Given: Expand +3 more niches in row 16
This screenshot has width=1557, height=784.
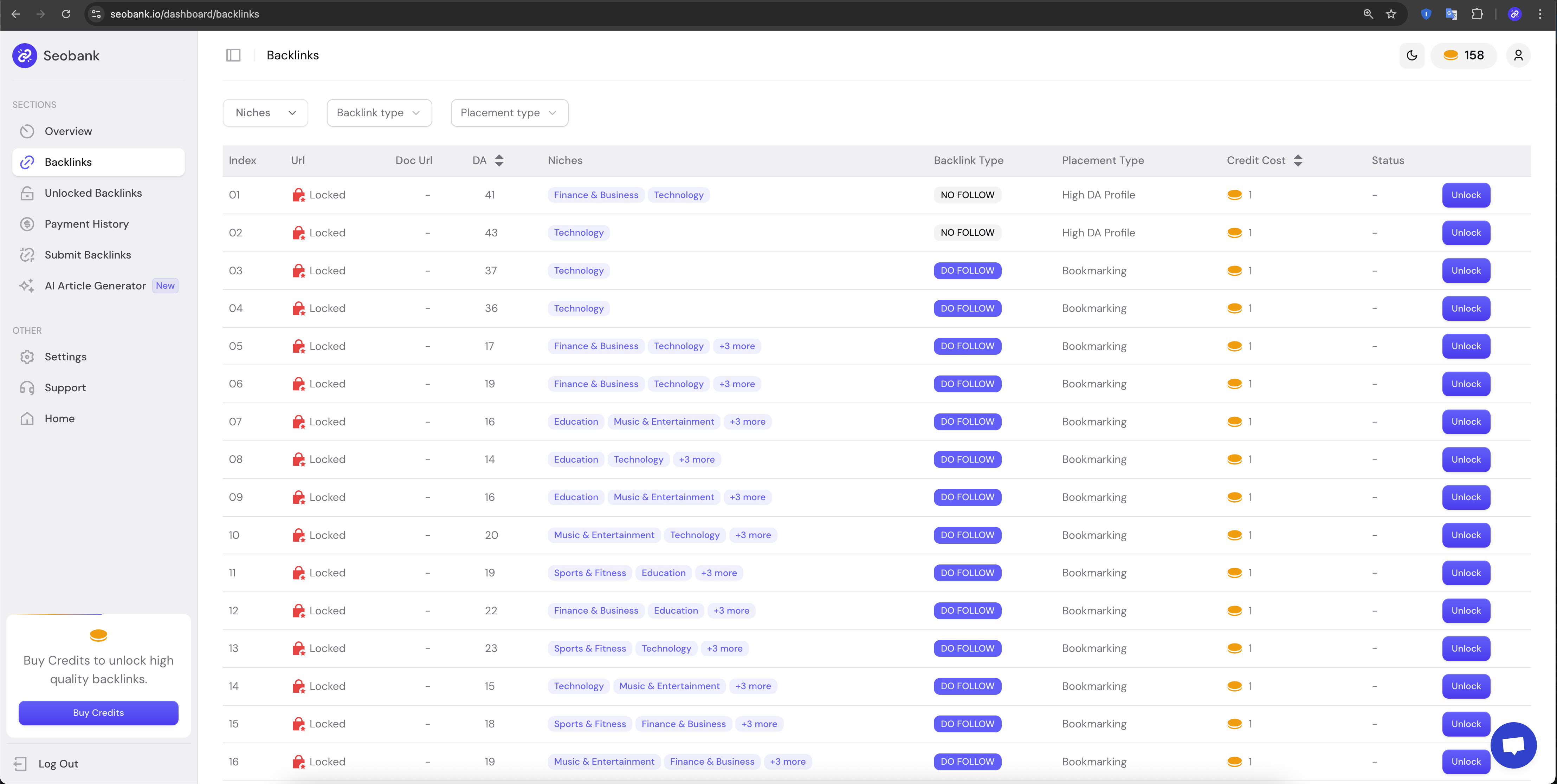Looking at the screenshot, I should click(x=788, y=762).
